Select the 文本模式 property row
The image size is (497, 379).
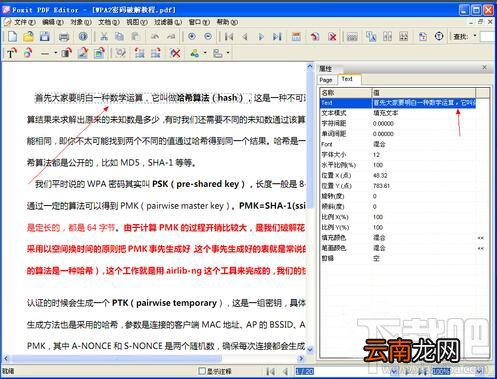pyautogui.click(x=398, y=113)
